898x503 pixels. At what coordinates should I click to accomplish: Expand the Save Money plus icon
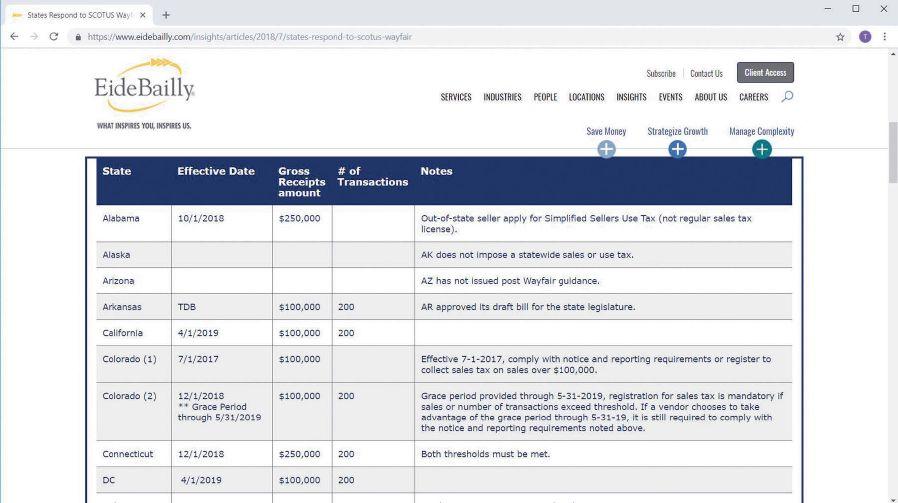tap(606, 150)
